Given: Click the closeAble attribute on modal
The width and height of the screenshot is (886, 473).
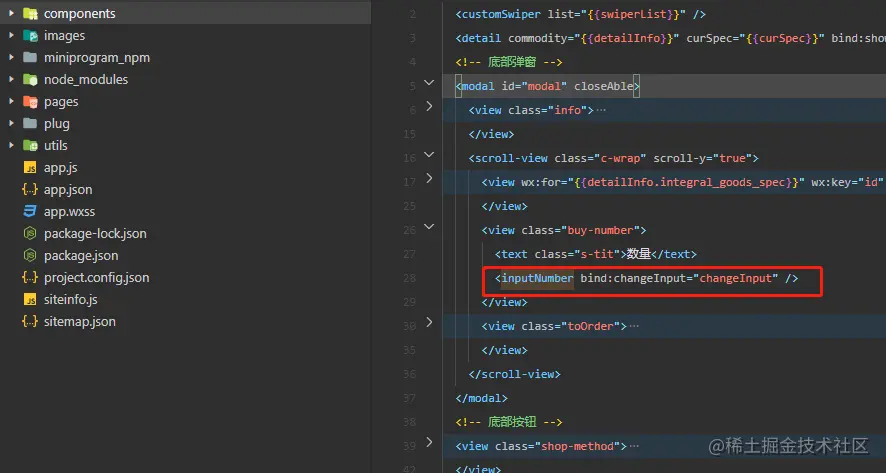Looking at the screenshot, I should coord(603,86).
